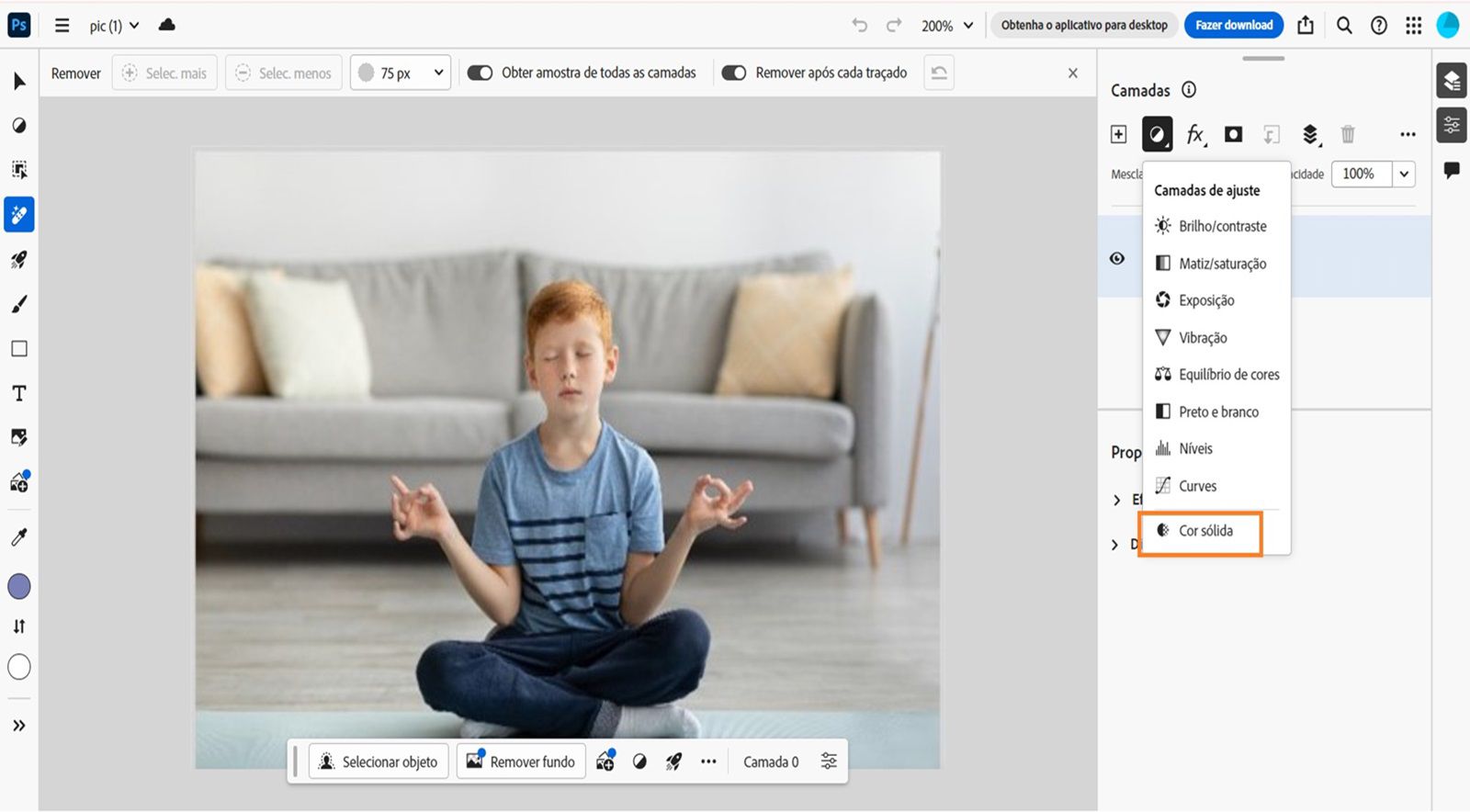1470x812 pixels.
Task: Click the white background color swatch
Action: click(x=19, y=667)
